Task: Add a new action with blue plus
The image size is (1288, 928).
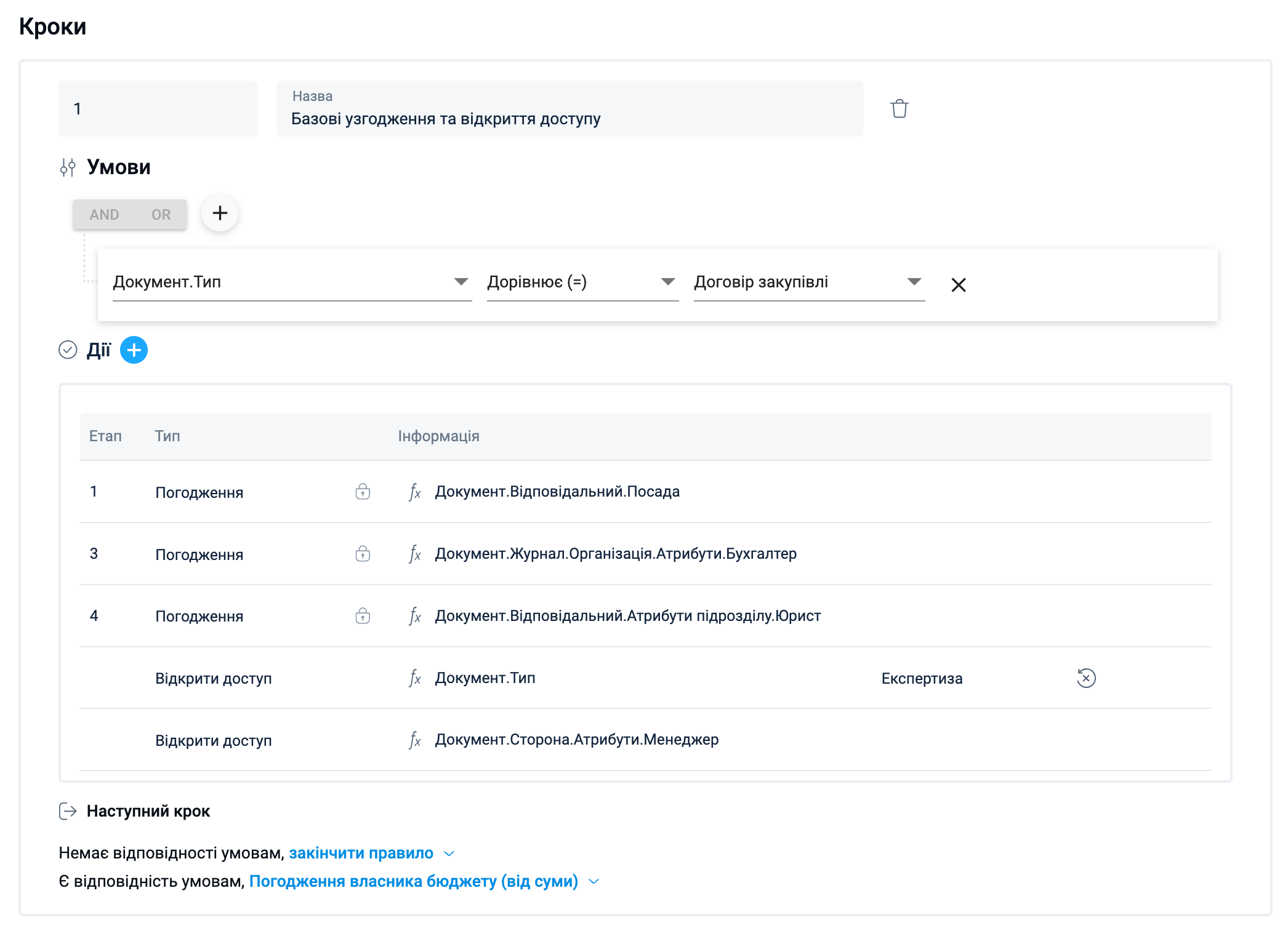Action: pyautogui.click(x=134, y=350)
